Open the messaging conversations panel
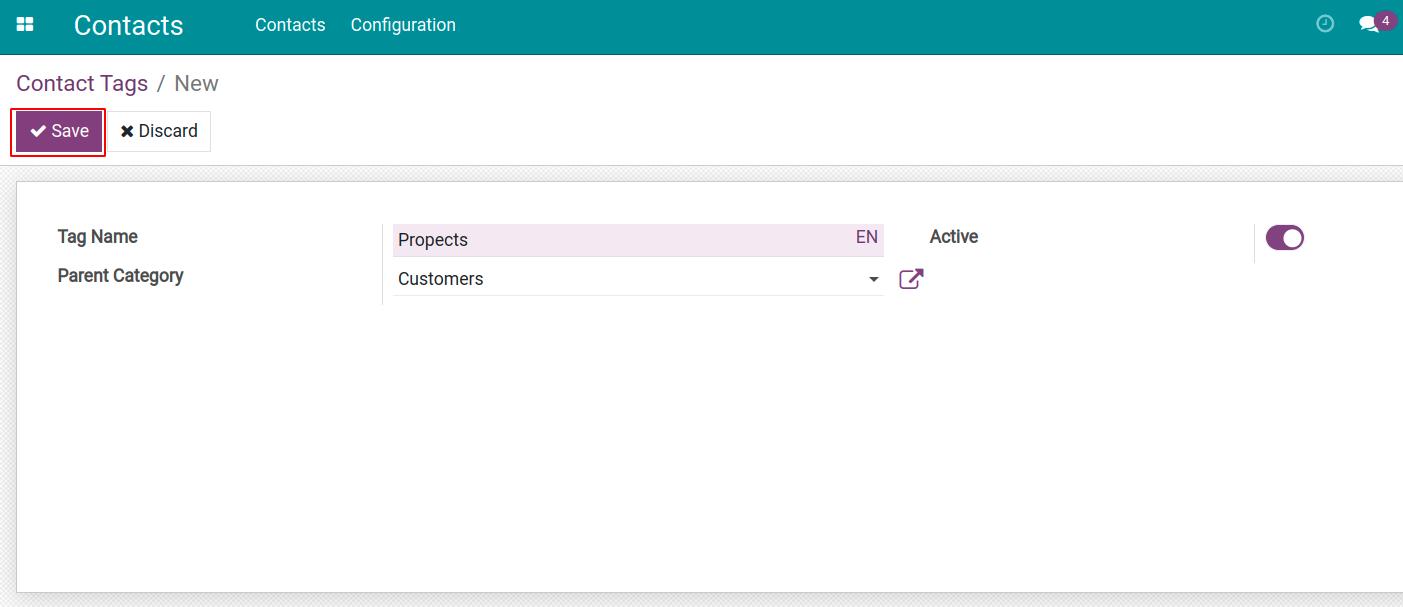This screenshot has height=607, width=1403. [x=1368, y=24]
